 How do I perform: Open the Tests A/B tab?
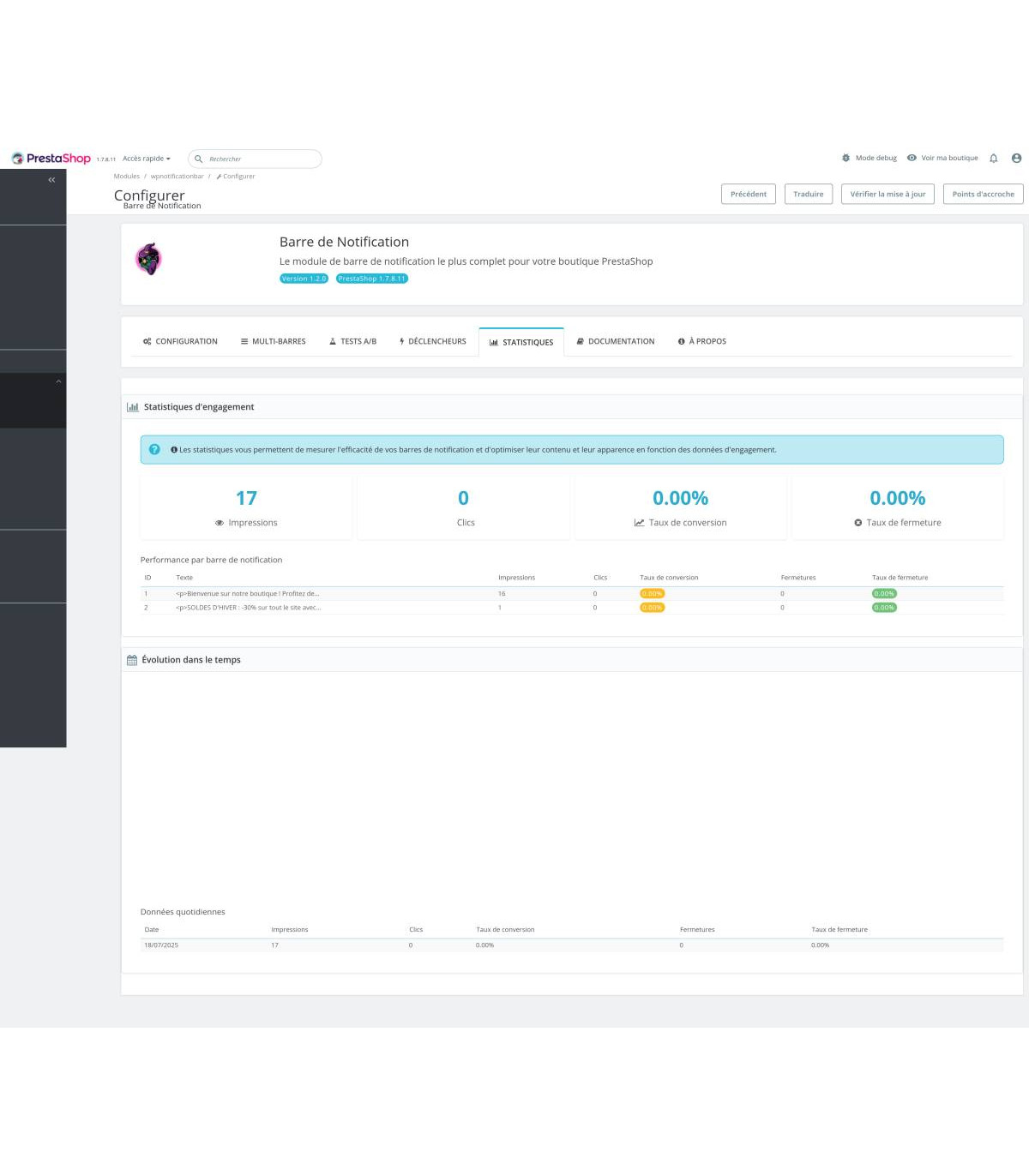(x=352, y=341)
